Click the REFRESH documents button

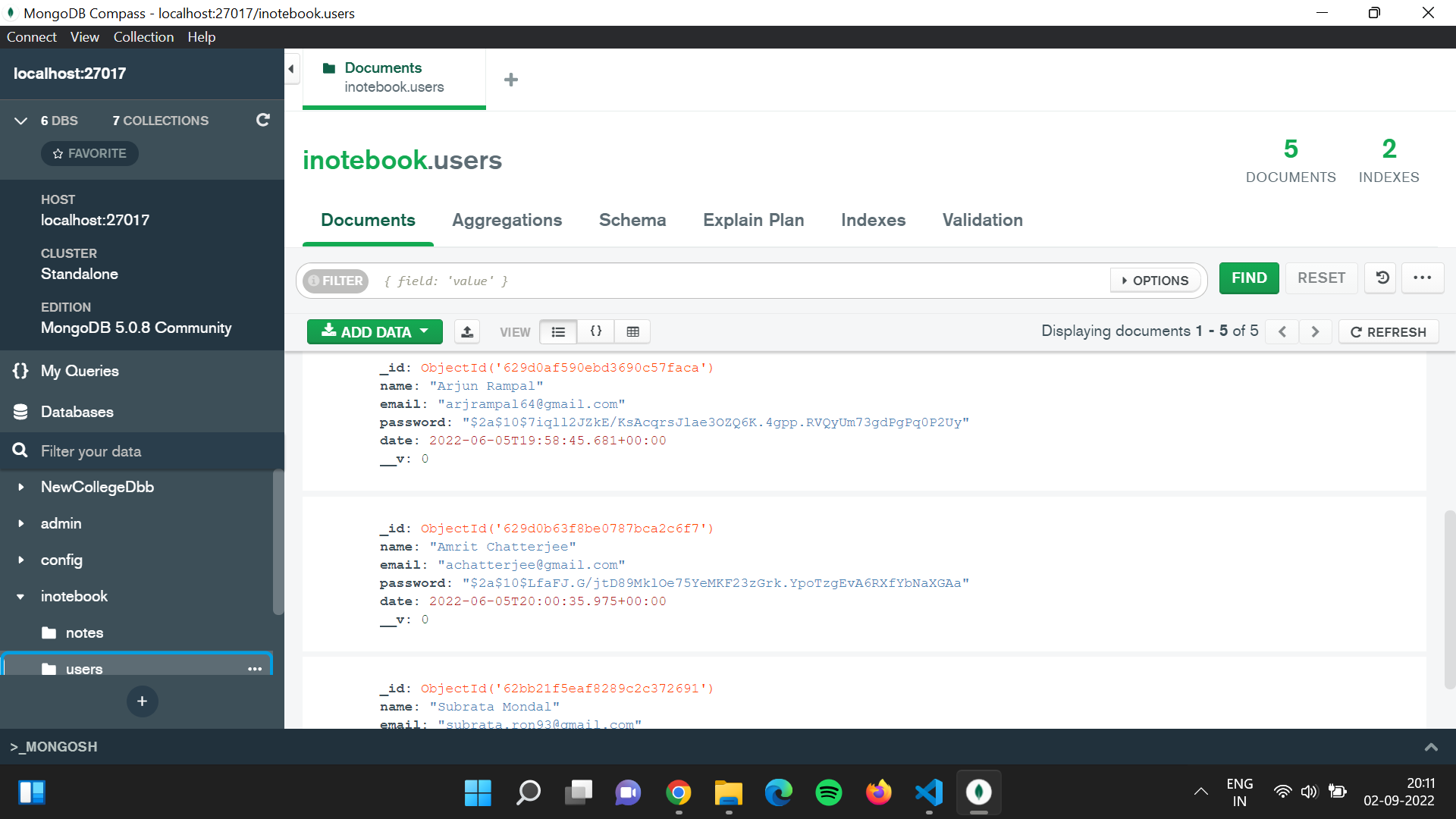tap(1388, 331)
